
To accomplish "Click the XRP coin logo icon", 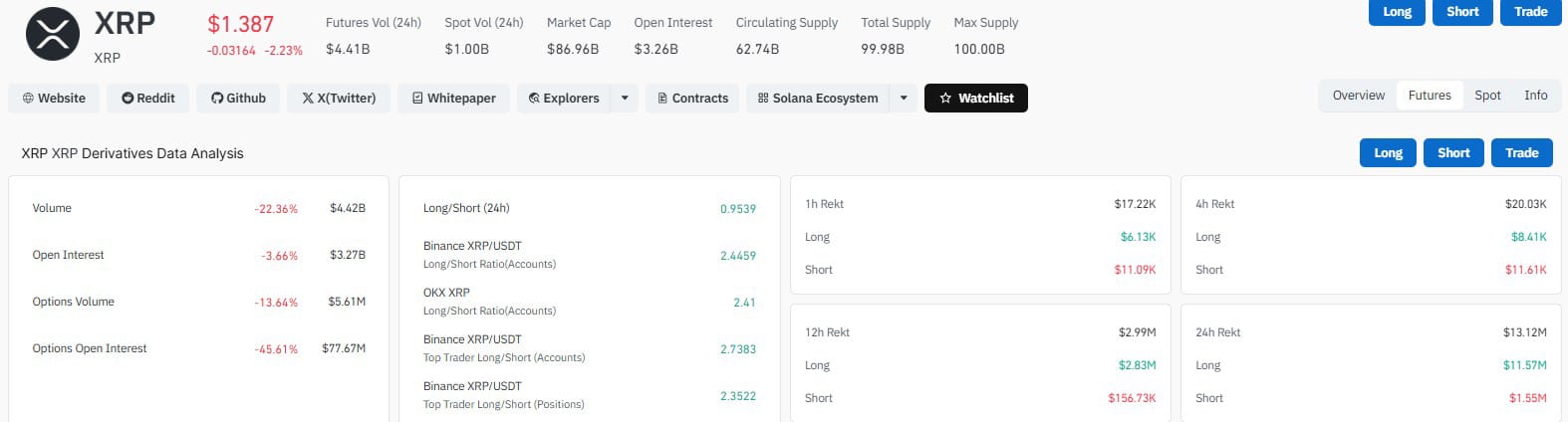I will tap(52, 33).
